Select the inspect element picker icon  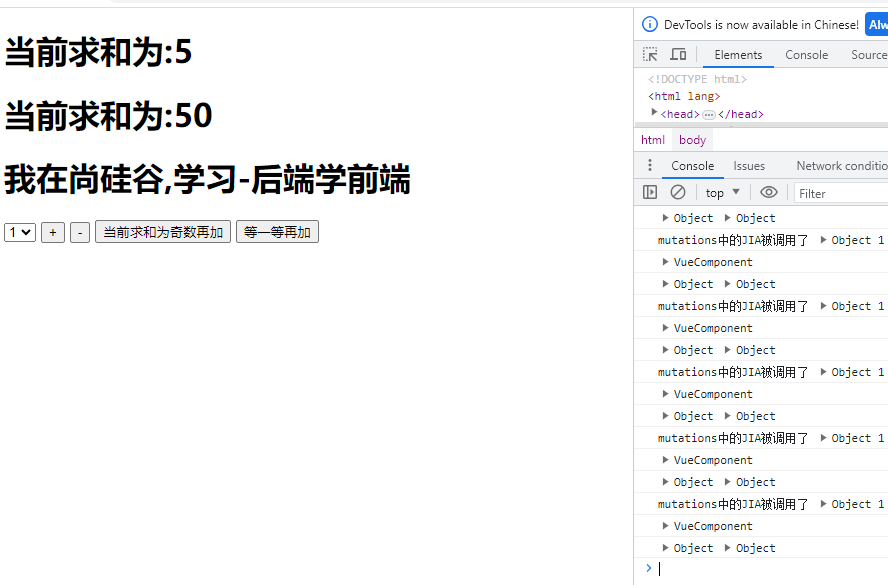coord(650,54)
